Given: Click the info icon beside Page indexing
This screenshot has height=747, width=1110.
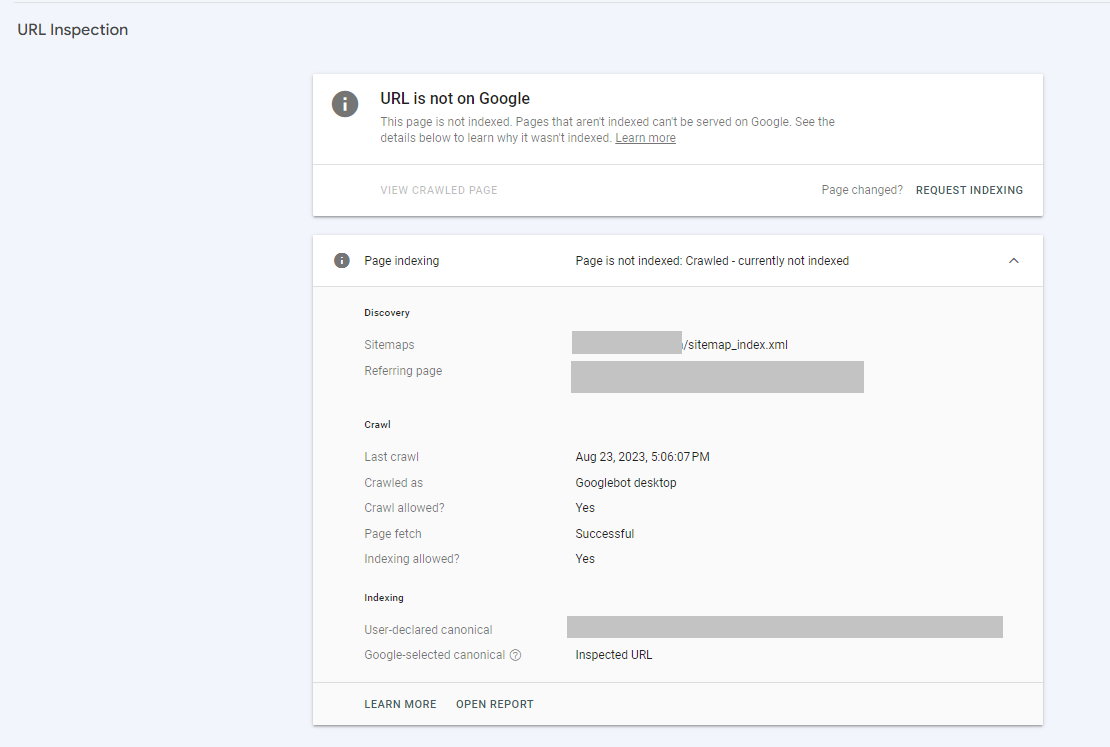Looking at the screenshot, I should tap(340, 260).
